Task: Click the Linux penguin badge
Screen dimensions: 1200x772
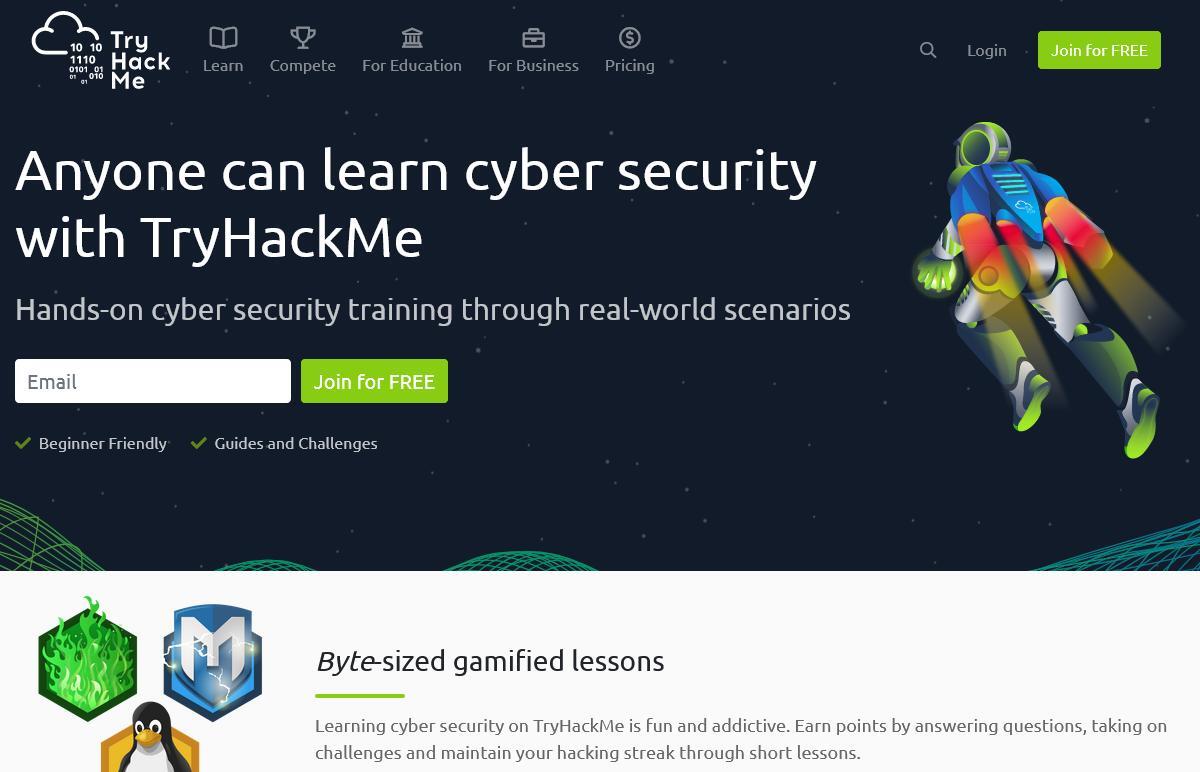Action: click(x=150, y=738)
